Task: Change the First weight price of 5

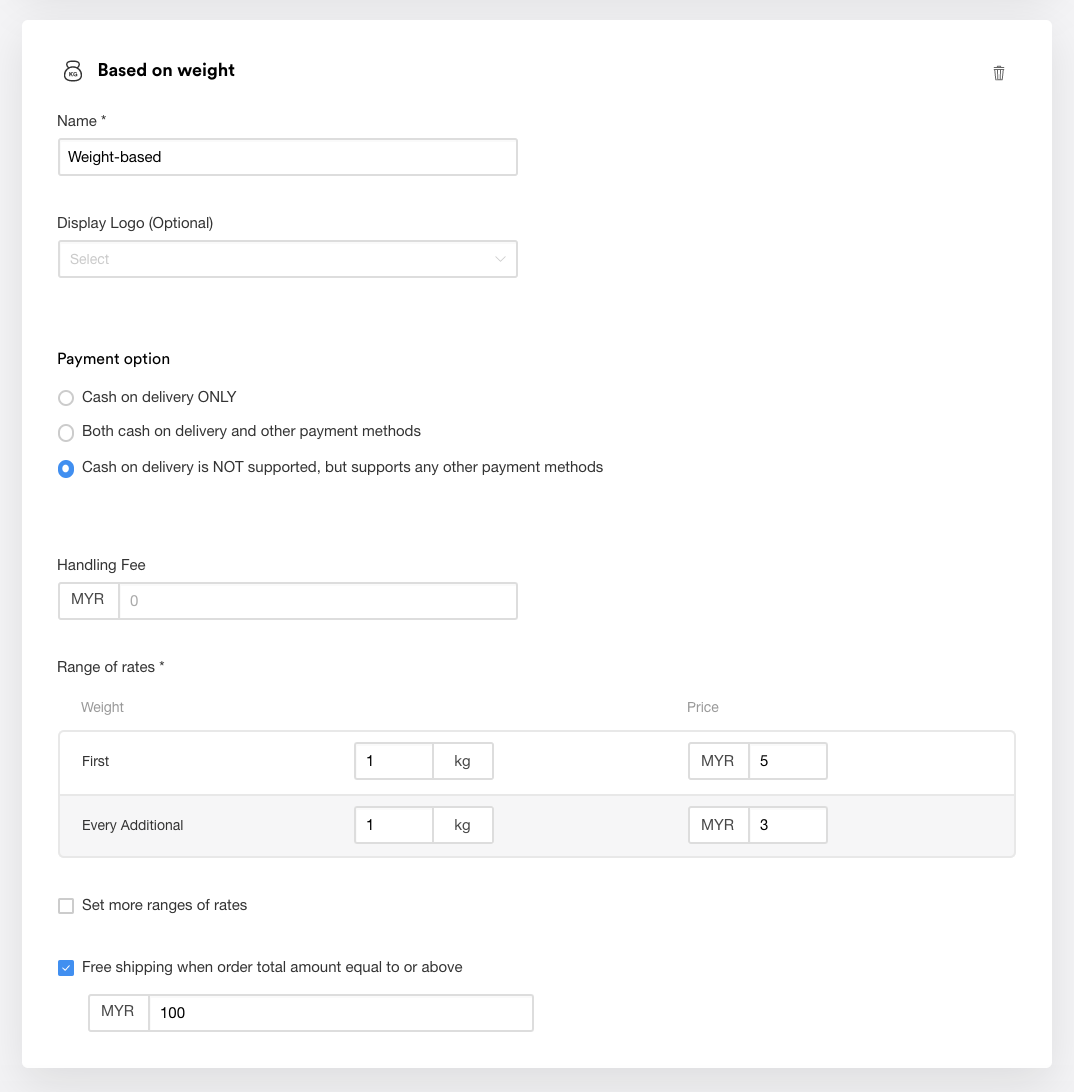Action: 788,761
